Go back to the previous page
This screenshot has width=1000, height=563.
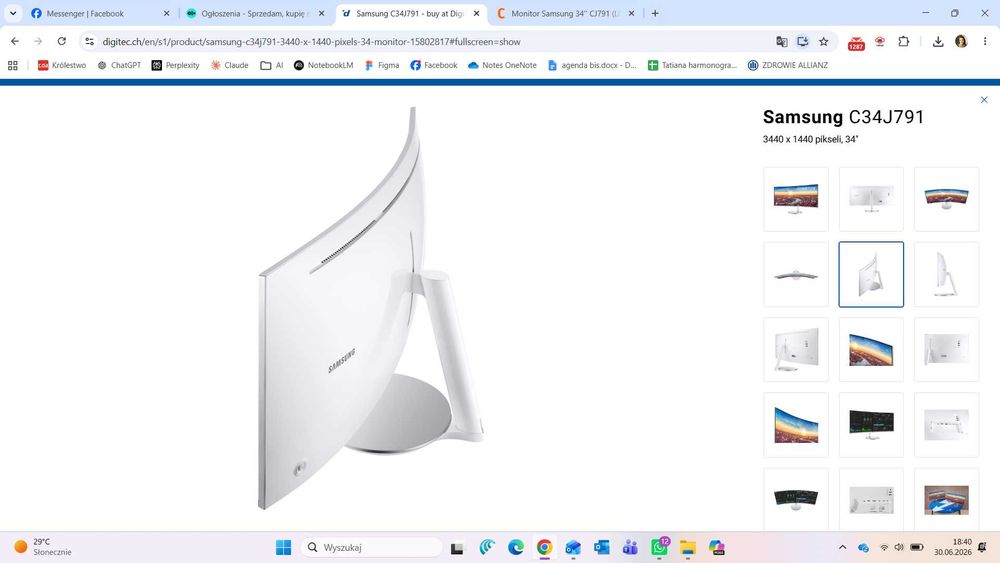[x=15, y=41]
